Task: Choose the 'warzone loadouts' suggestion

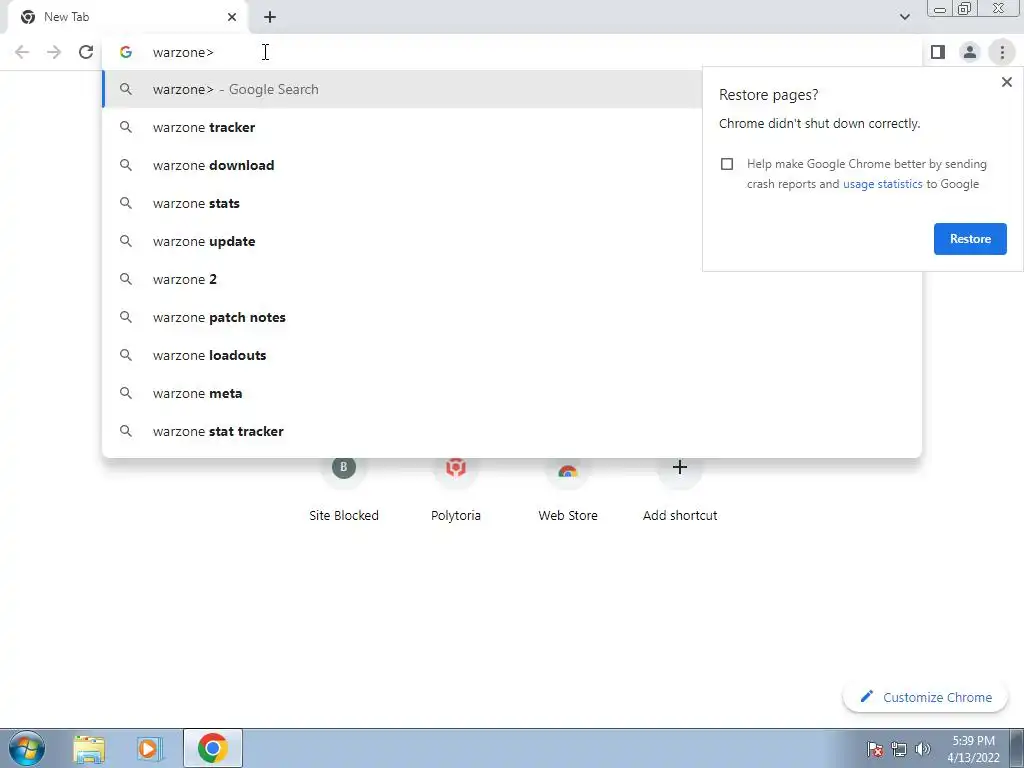Action: point(512,355)
